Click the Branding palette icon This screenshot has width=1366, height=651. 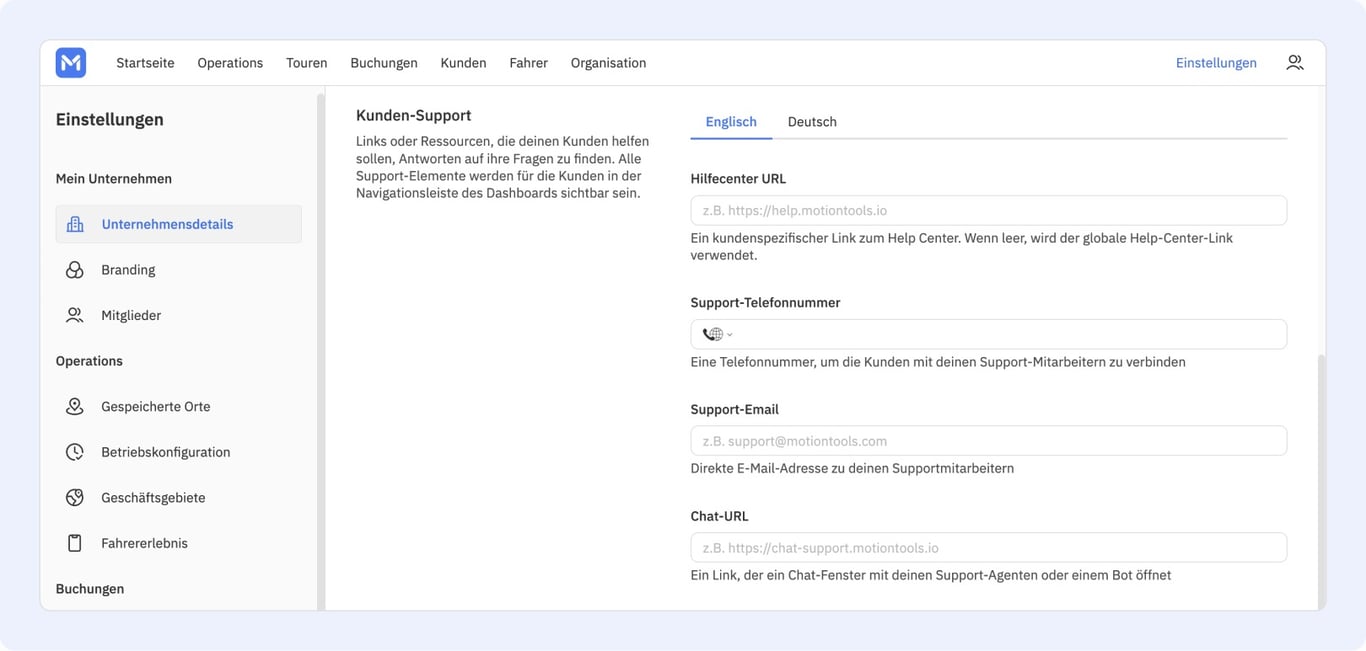pyautogui.click(x=75, y=270)
